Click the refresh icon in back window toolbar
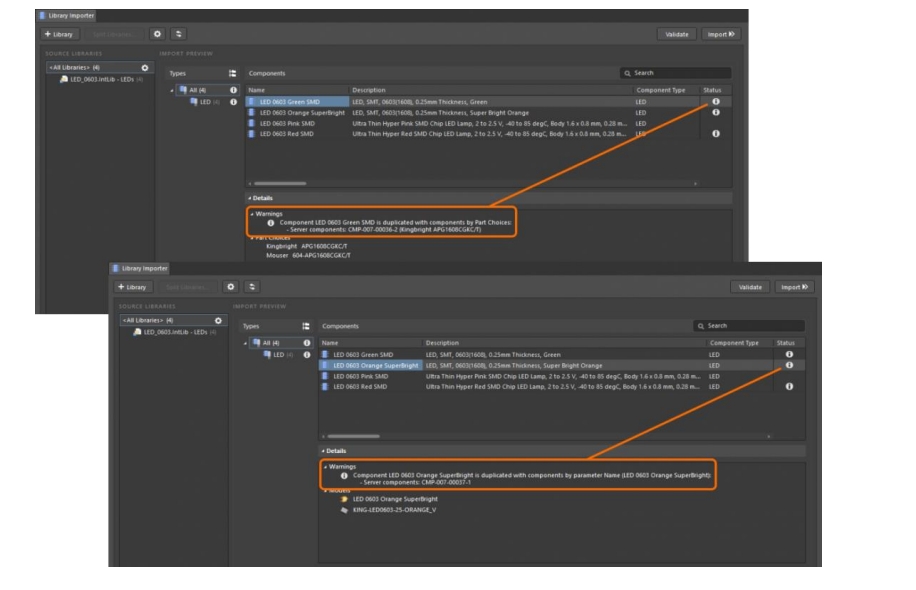This screenshot has width=916, height=590. pyautogui.click(x=178, y=34)
